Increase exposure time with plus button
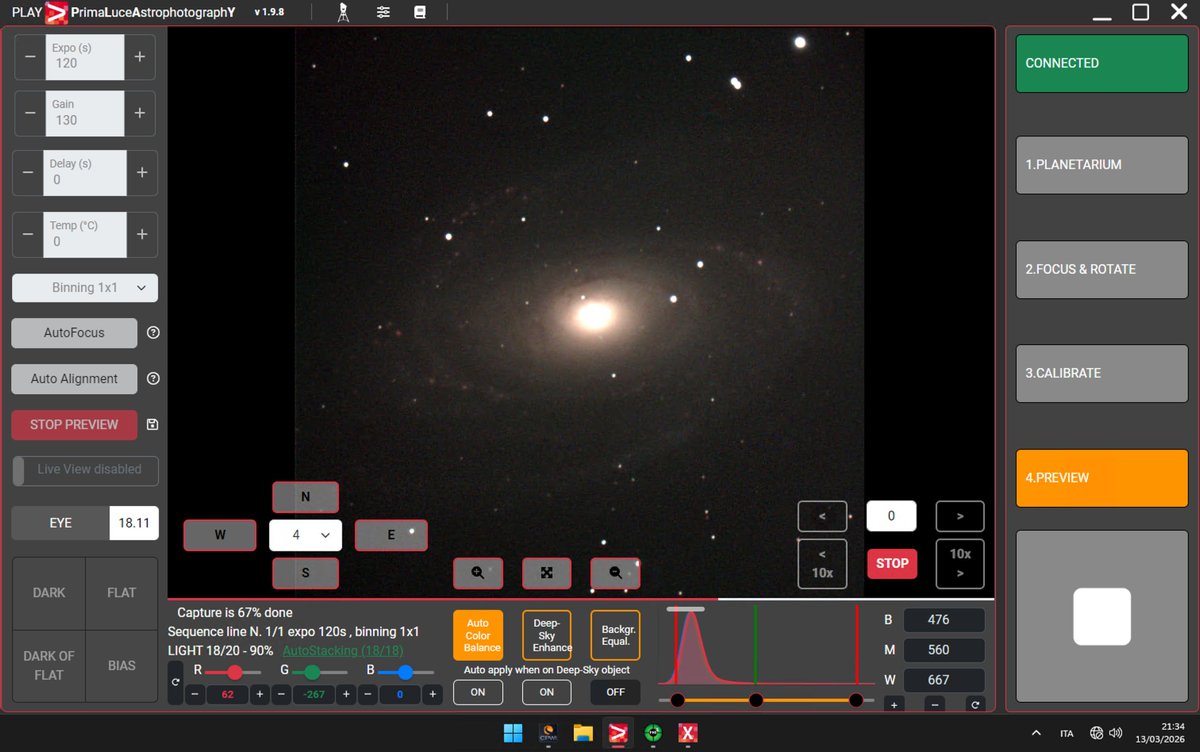1200x752 pixels. (140, 57)
